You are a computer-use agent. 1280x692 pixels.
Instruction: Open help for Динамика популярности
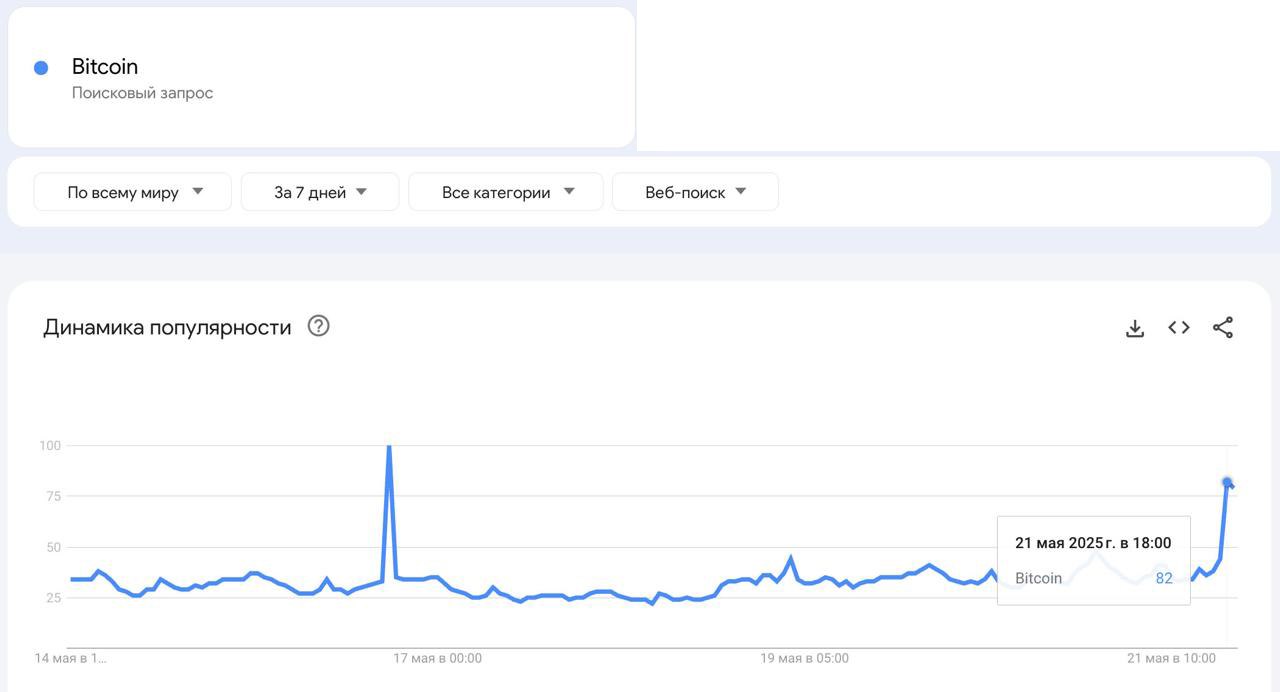(318, 326)
